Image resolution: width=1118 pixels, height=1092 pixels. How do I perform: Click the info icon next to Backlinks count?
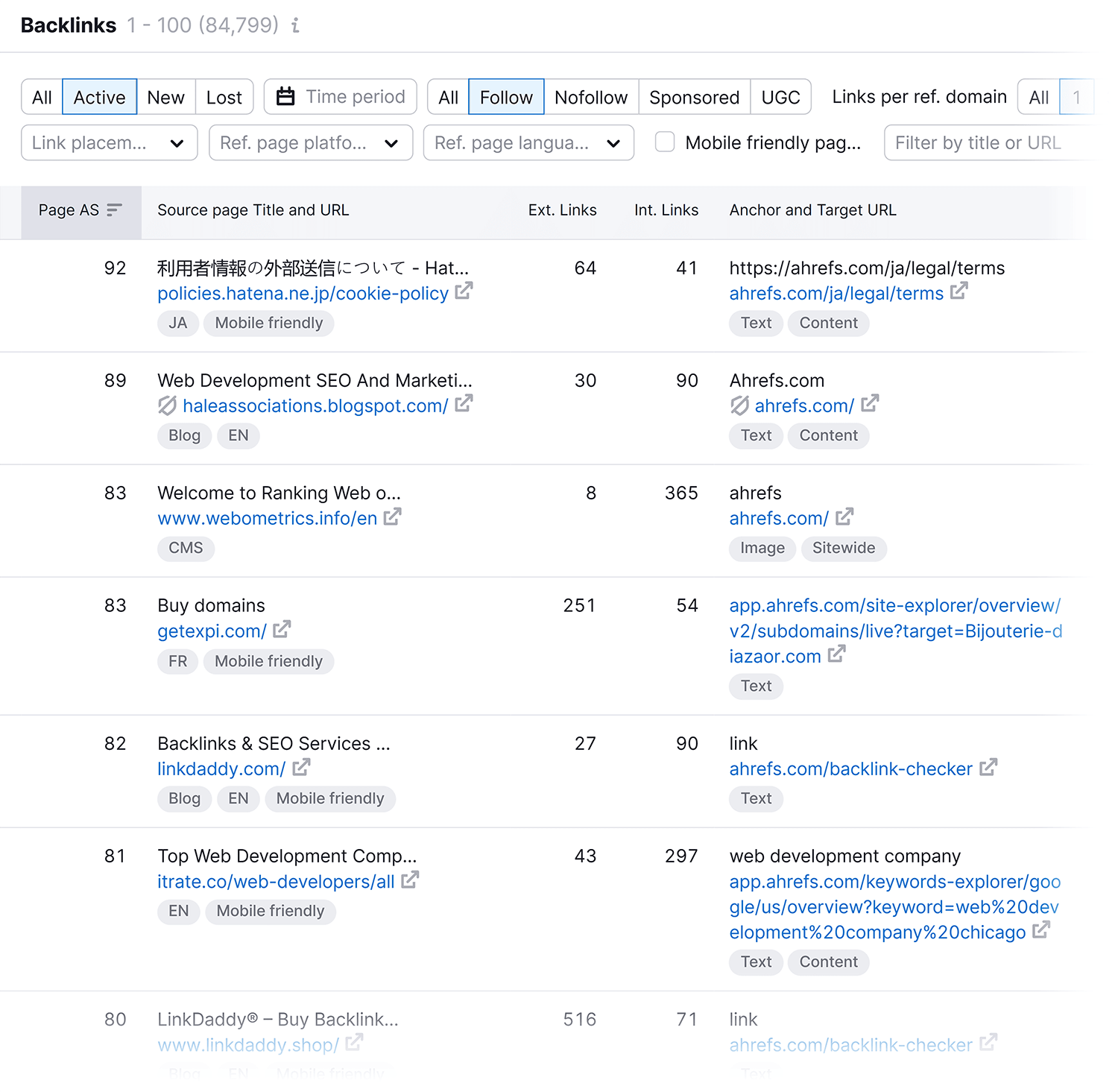295,25
